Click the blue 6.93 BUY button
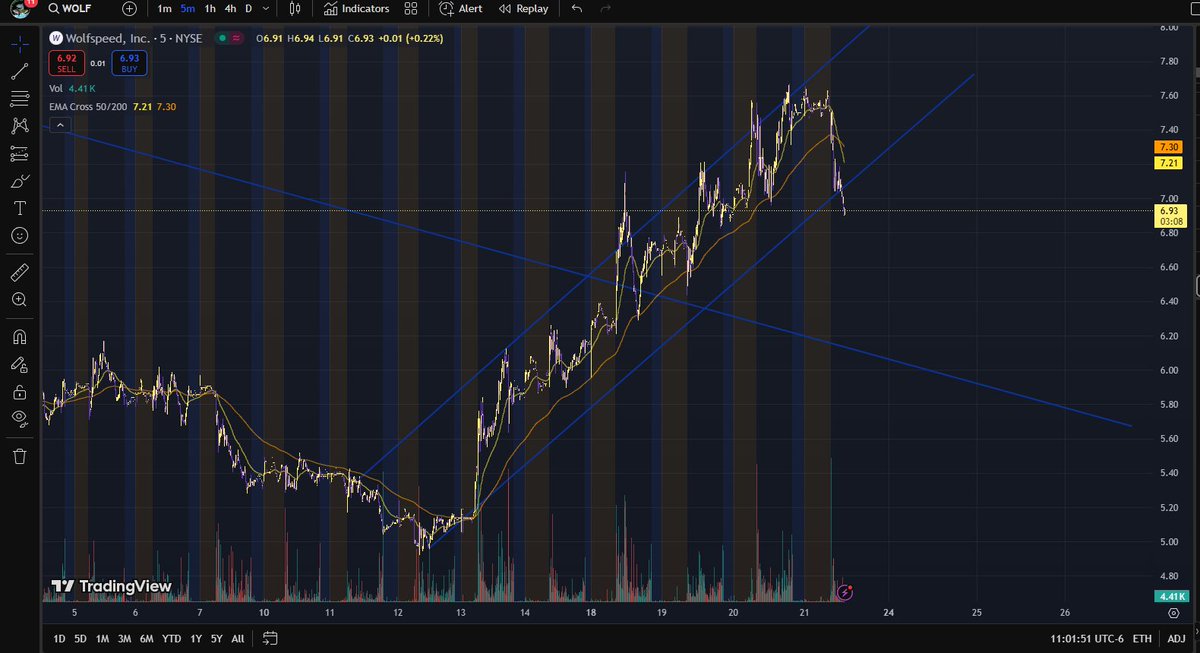The width and height of the screenshot is (1200, 653). (130, 63)
